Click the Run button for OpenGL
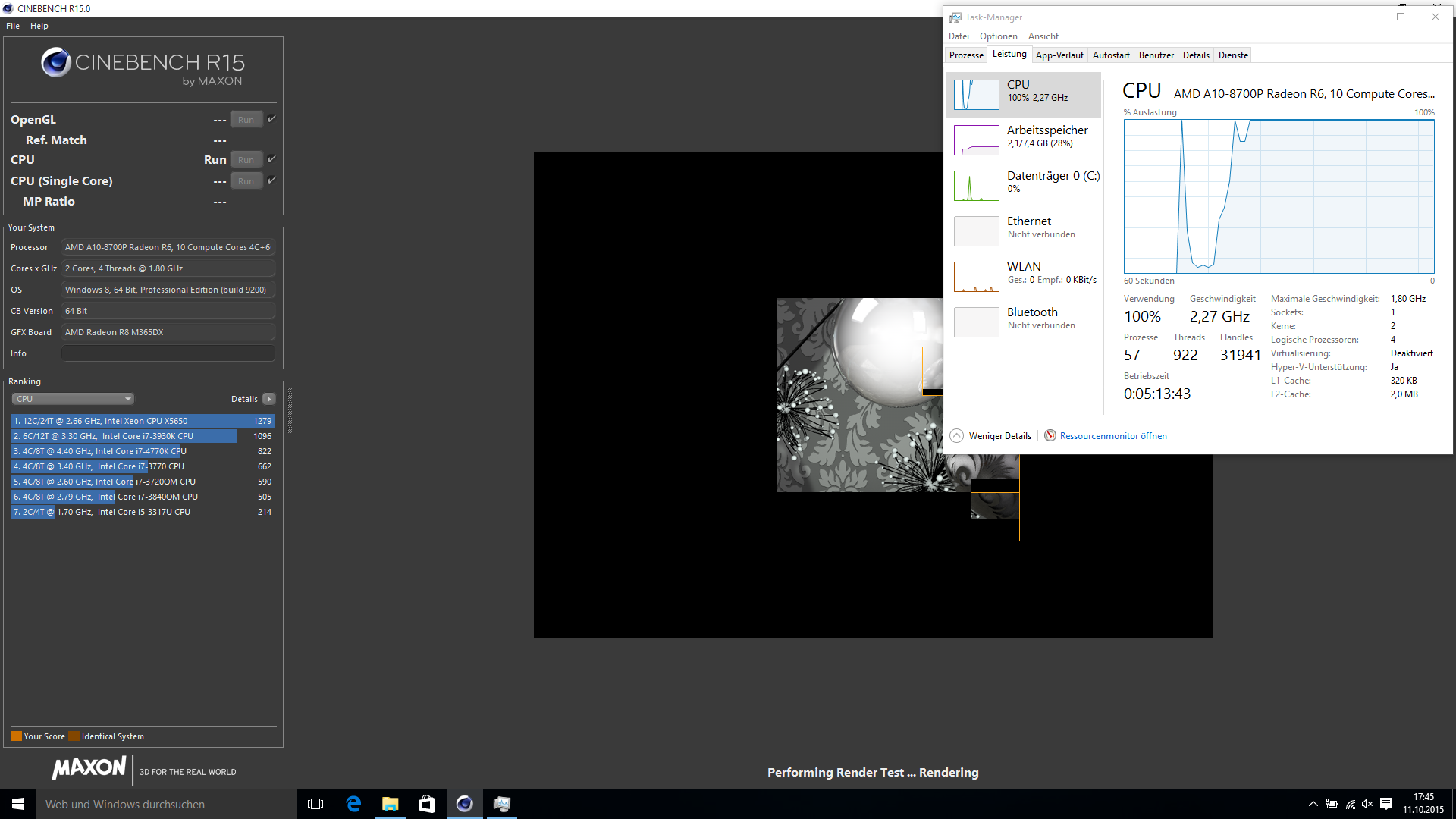The image size is (1456, 819). click(x=246, y=120)
